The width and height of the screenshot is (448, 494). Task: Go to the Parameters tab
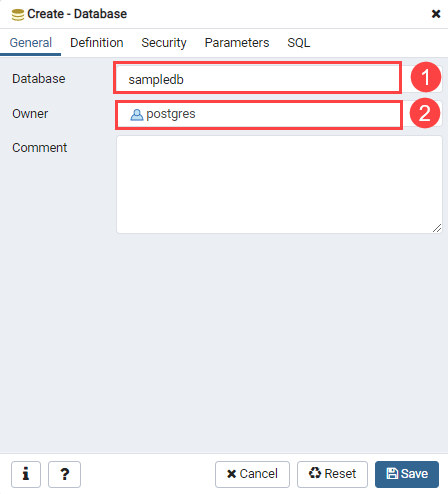coord(237,43)
